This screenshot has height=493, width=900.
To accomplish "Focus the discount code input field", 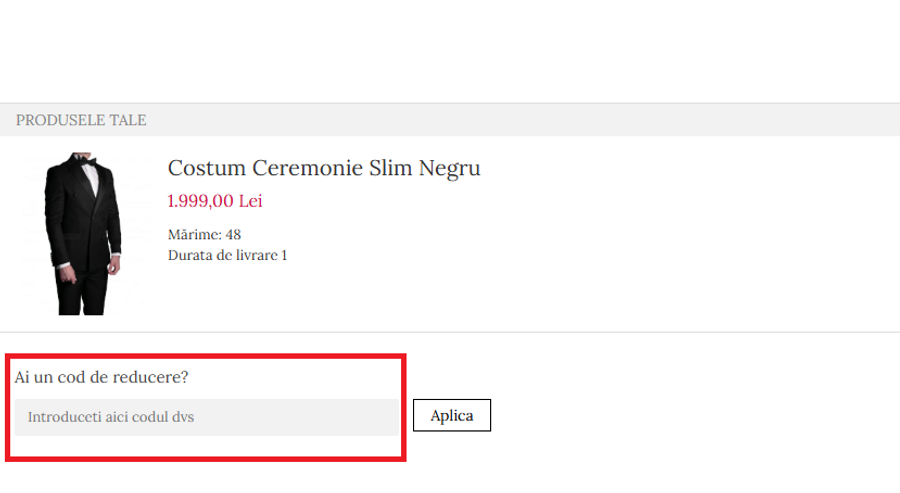I will (x=206, y=417).
